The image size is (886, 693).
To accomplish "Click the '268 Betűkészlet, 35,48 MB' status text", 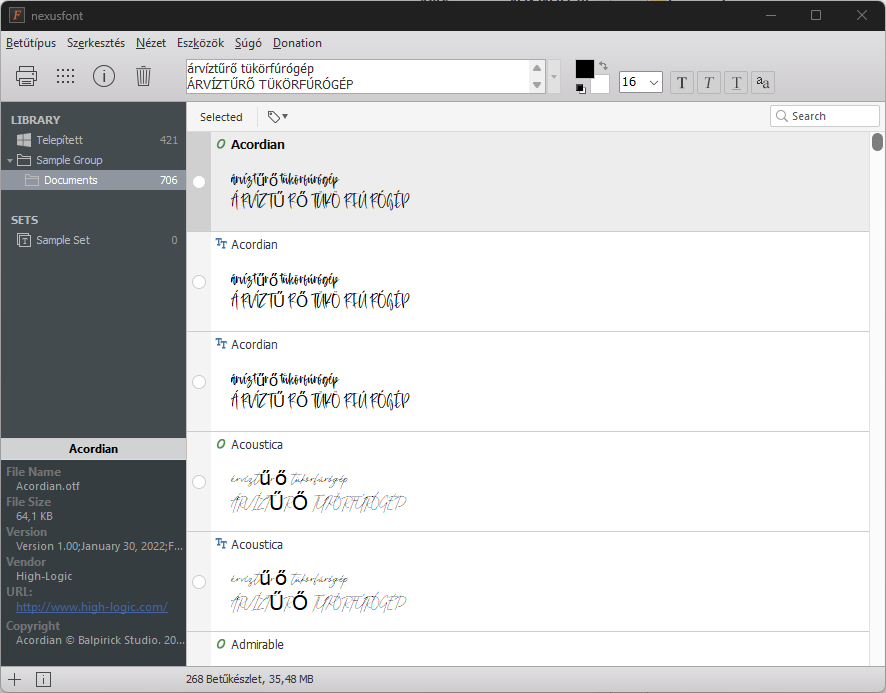I will point(249,679).
